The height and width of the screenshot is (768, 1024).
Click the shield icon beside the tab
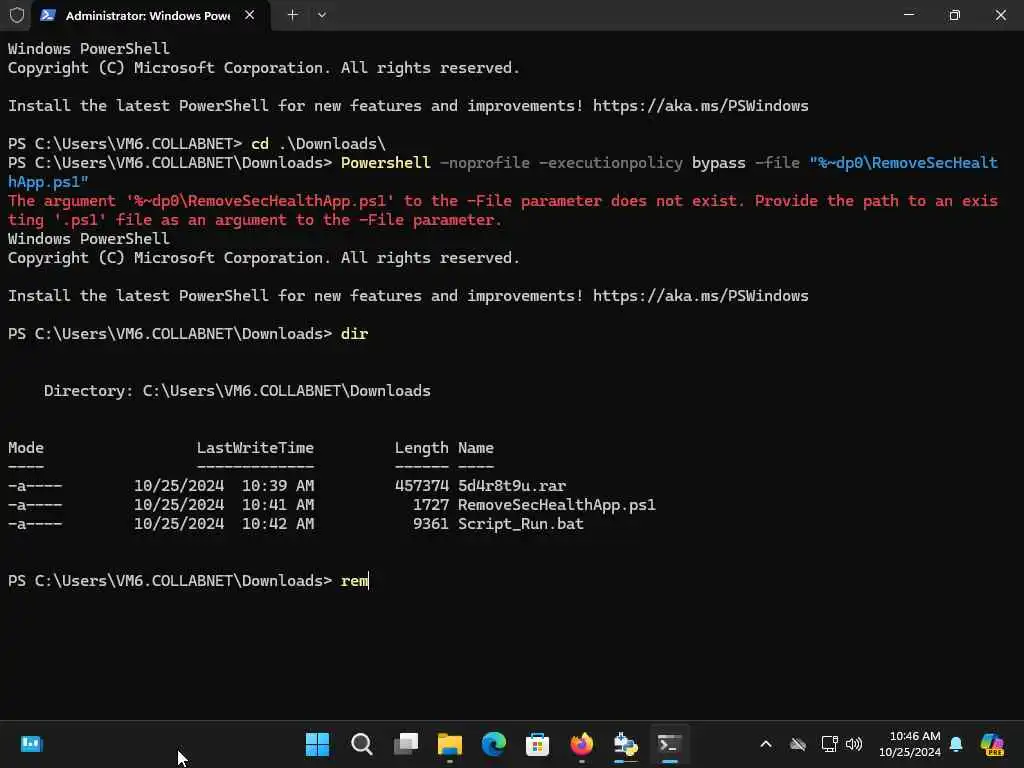coord(17,15)
